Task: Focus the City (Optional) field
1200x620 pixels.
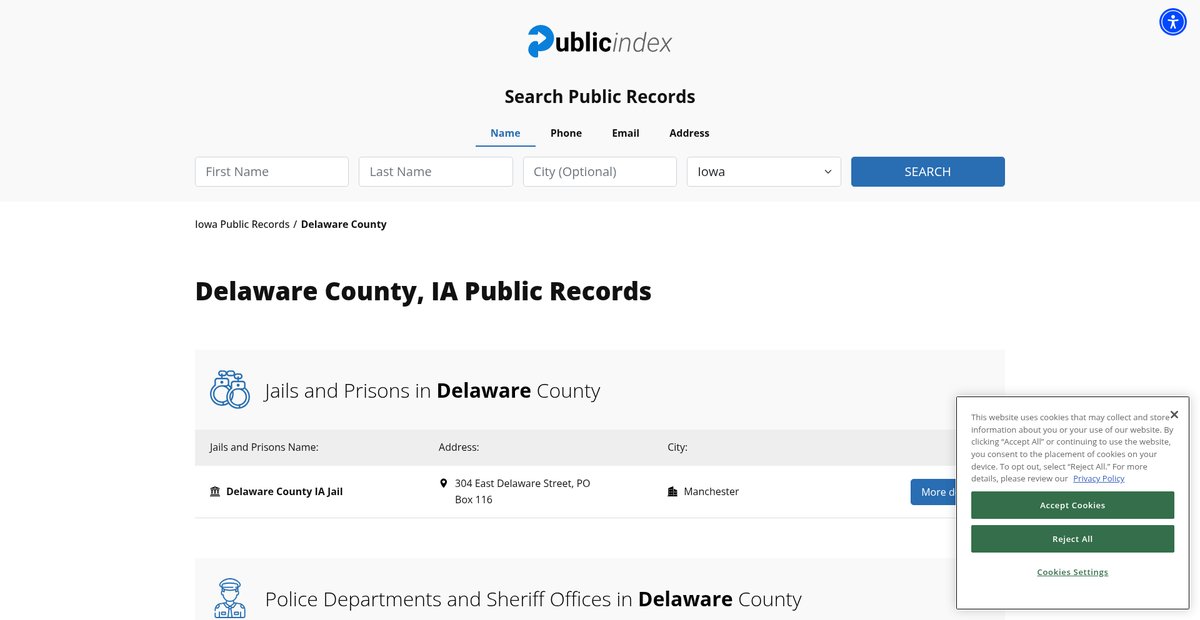Action: (600, 172)
